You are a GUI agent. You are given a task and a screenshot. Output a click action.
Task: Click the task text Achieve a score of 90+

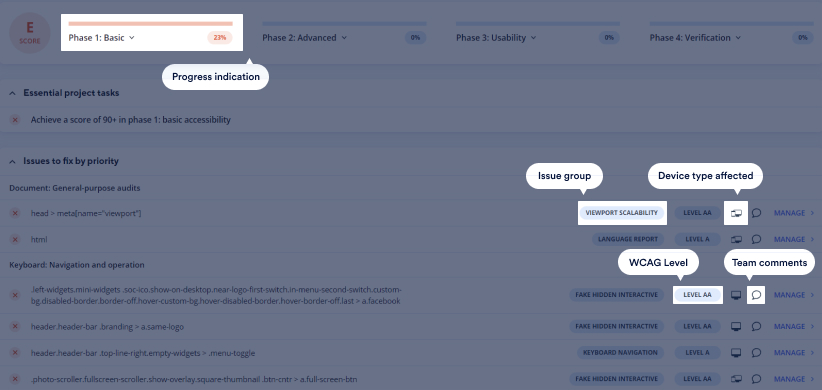point(131,120)
